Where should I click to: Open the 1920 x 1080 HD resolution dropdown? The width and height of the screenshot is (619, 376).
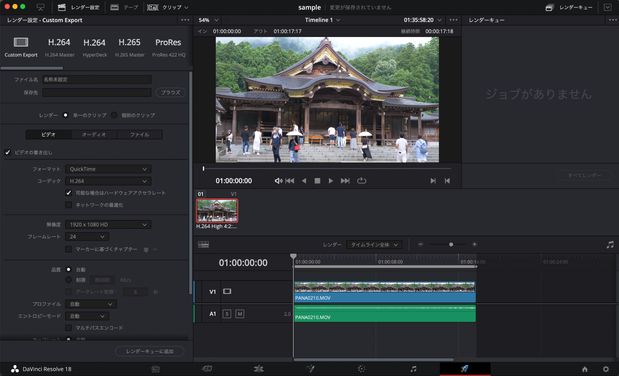click(x=108, y=225)
